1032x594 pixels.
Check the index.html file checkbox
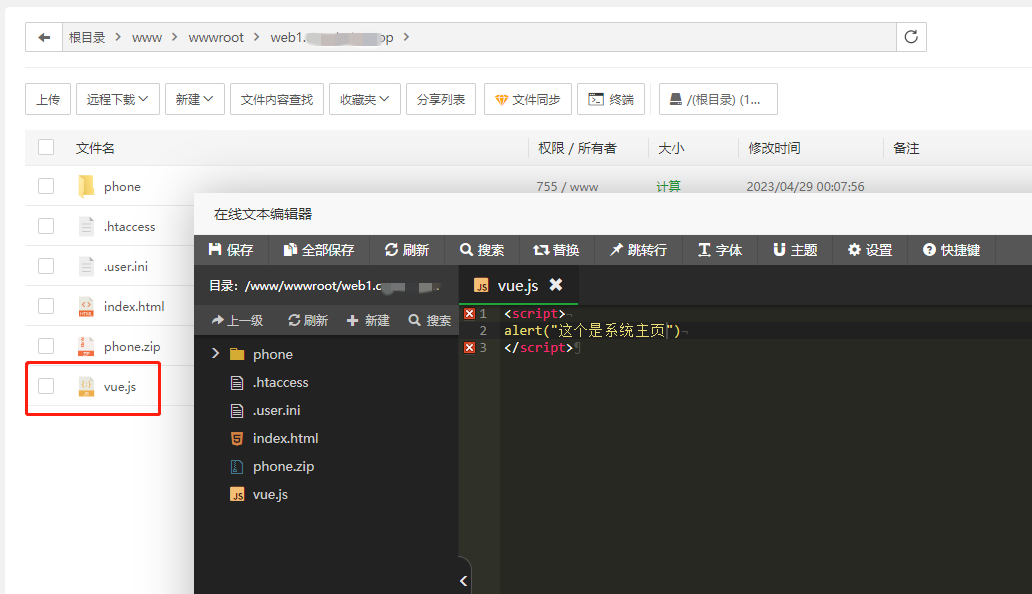pyautogui.click(x=46, y=307)
